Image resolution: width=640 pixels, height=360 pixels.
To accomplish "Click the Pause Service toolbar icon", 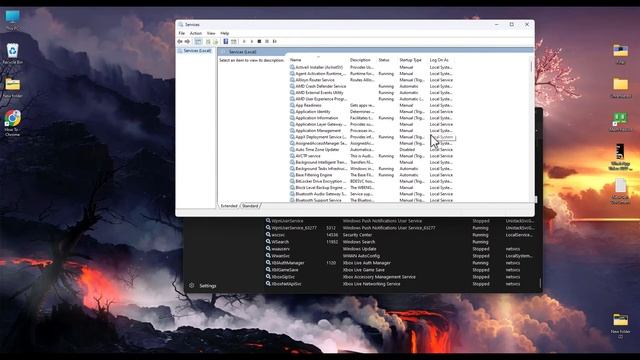I will click(267, 42).
